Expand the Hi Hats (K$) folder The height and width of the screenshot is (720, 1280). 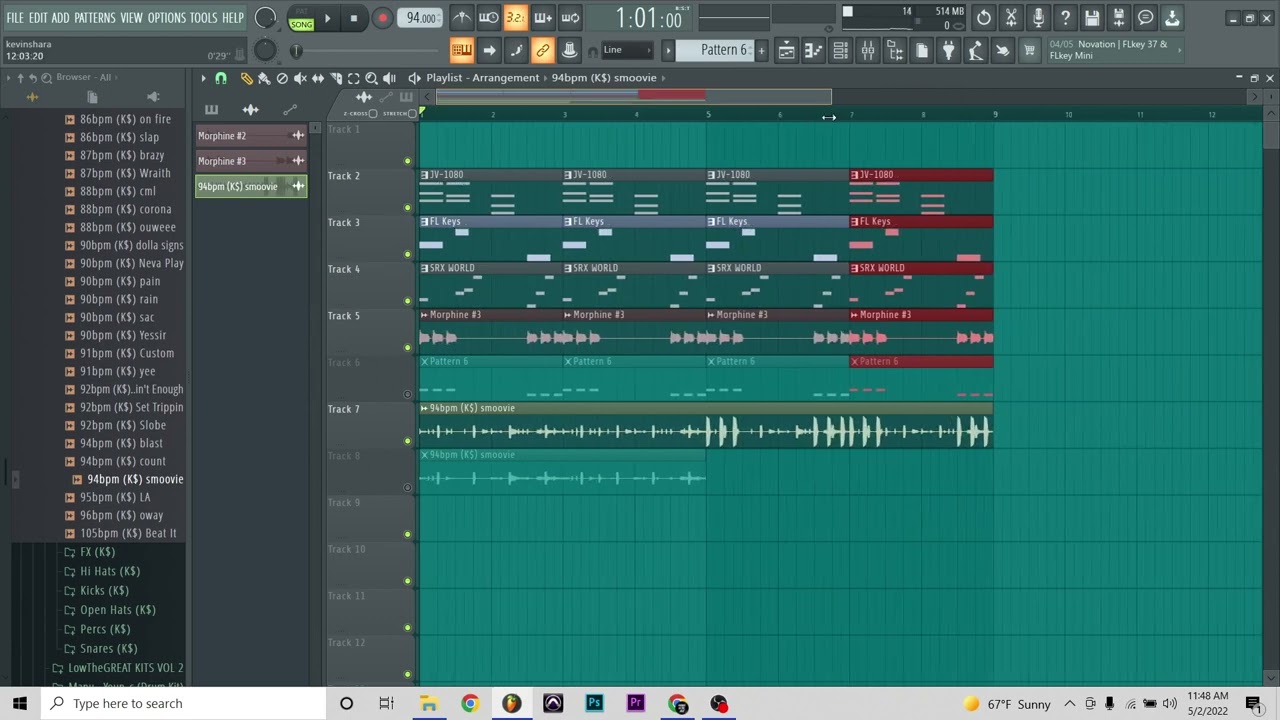tap(110, 571)
